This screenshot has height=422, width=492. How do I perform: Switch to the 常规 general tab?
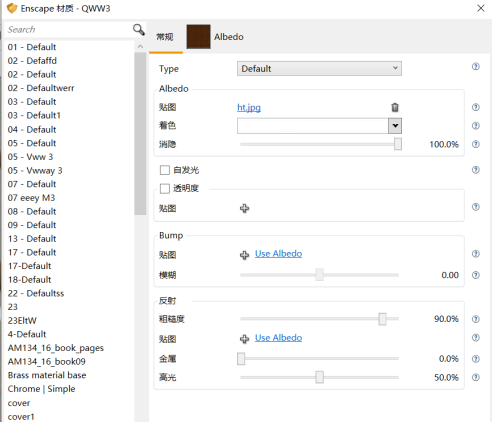(x=165, y=37)
